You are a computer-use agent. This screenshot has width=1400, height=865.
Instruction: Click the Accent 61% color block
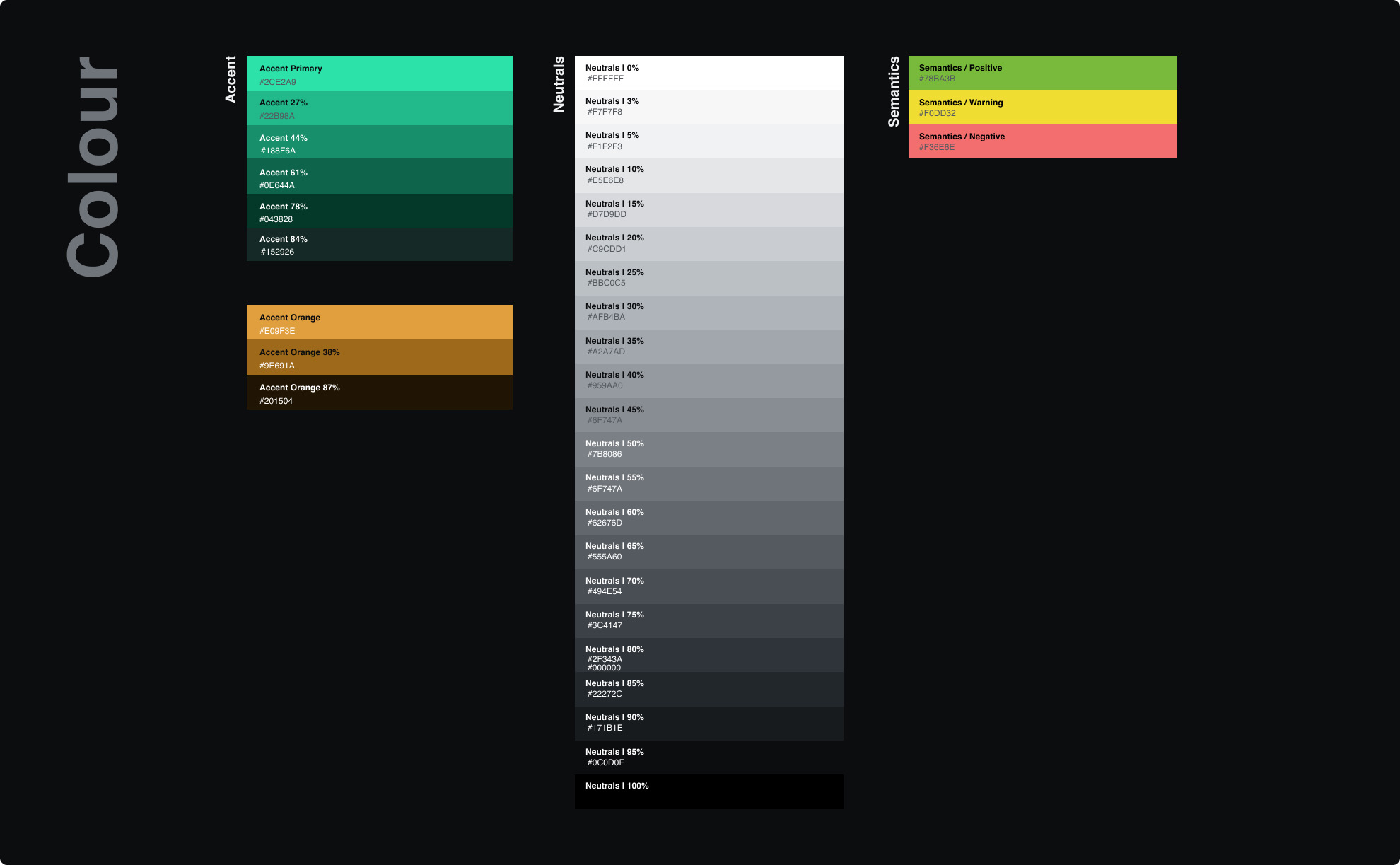tap(379, 178)
